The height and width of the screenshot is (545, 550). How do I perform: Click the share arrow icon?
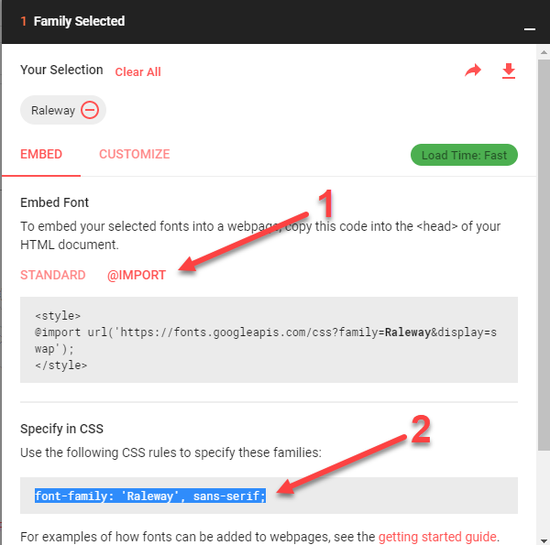pos(473,70)
